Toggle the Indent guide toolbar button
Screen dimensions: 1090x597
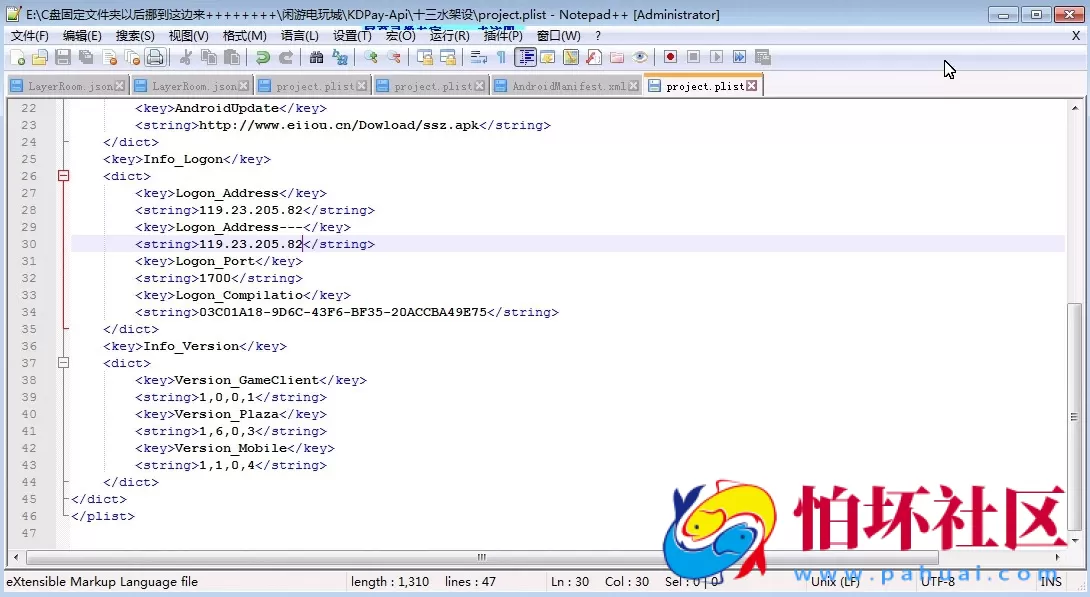[x=525, y=58]
